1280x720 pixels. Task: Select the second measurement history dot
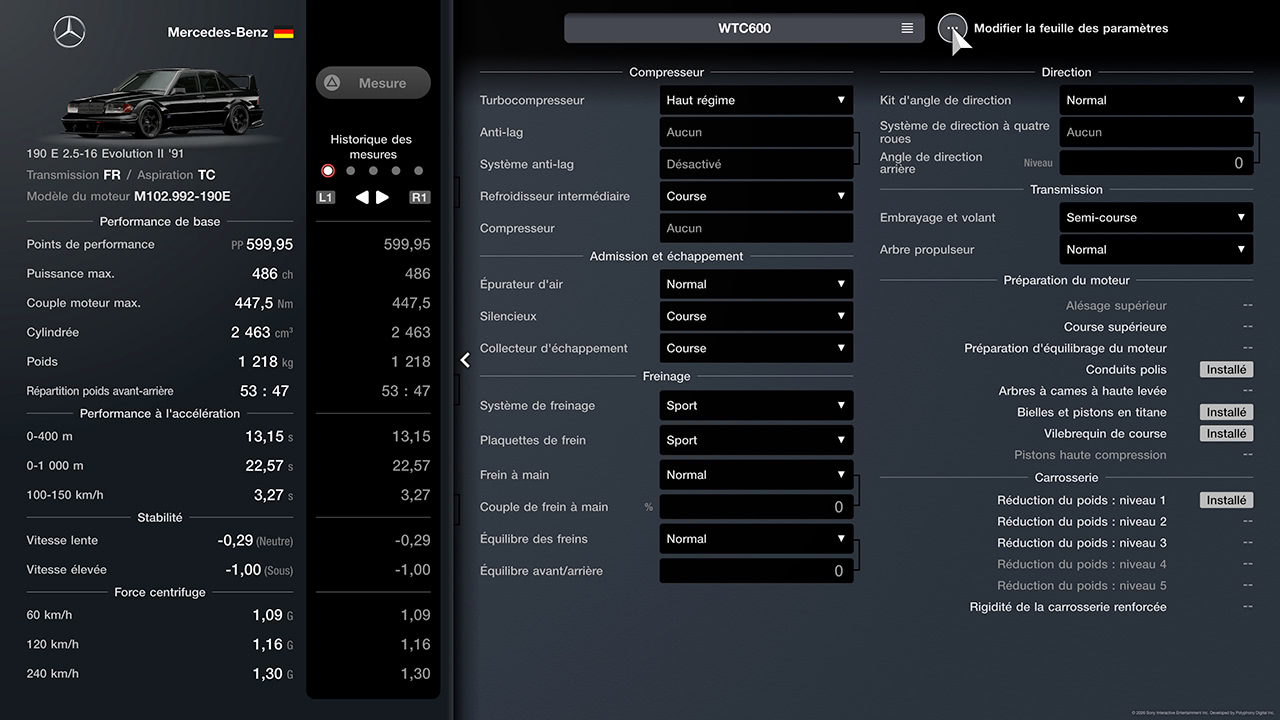pos(350,171)
